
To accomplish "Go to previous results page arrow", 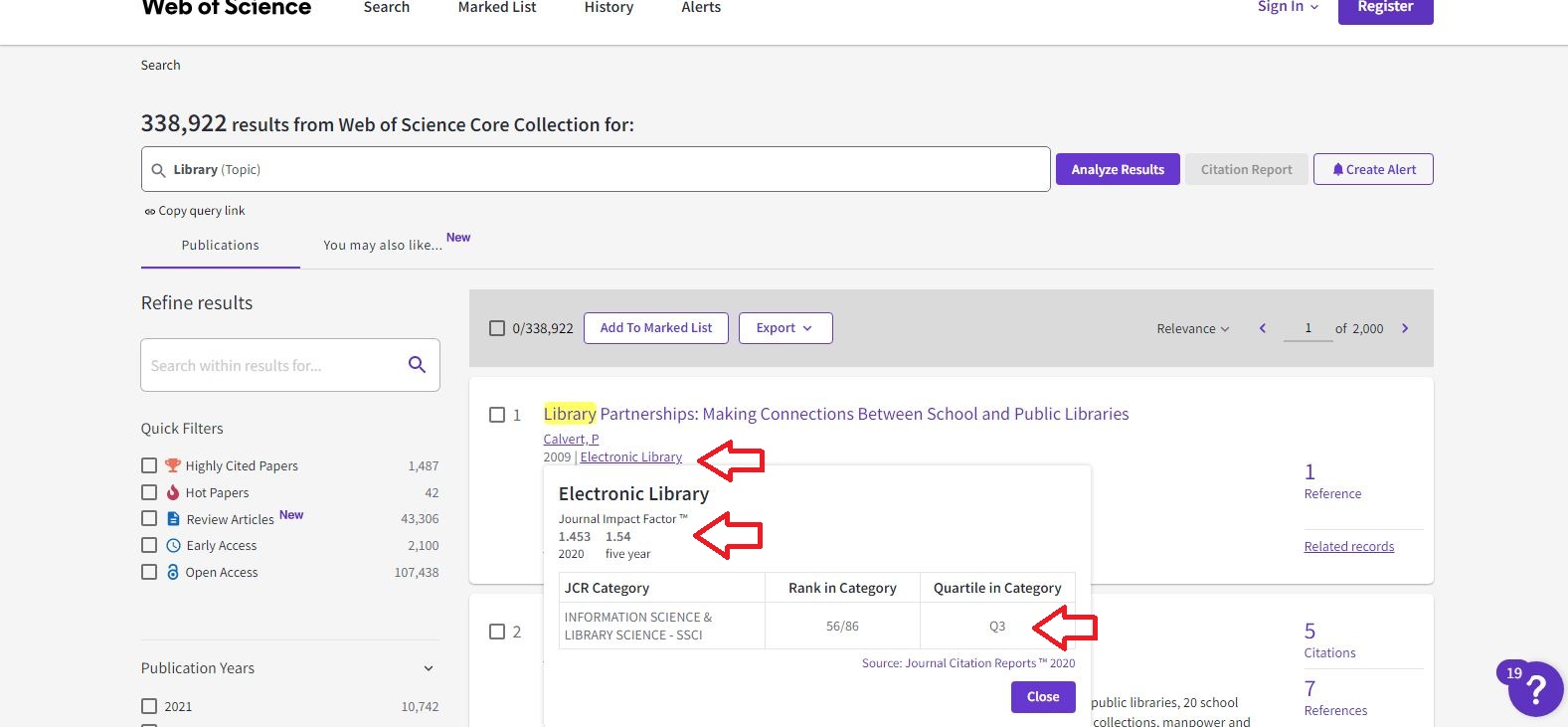I will click(1263, 328).
